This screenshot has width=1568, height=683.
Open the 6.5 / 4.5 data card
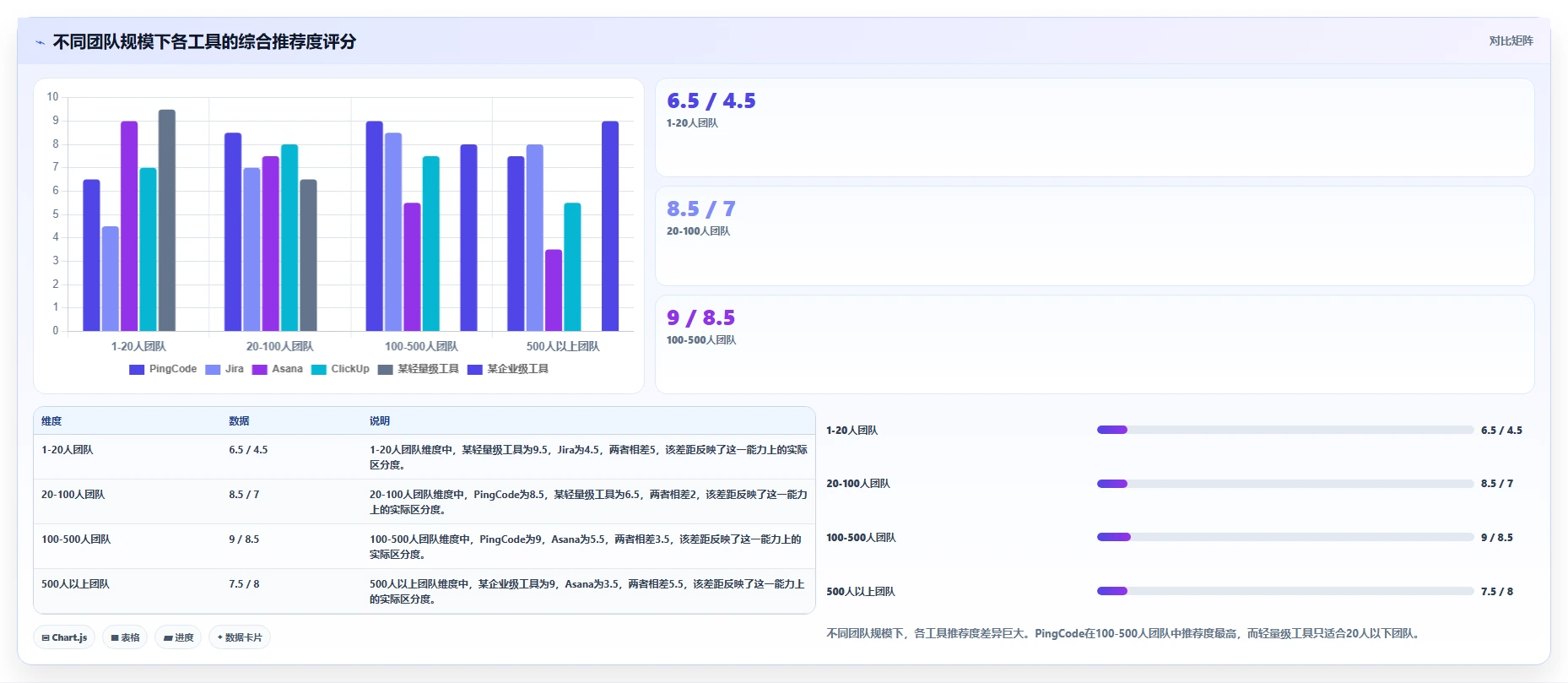[x=1095, y=127]
